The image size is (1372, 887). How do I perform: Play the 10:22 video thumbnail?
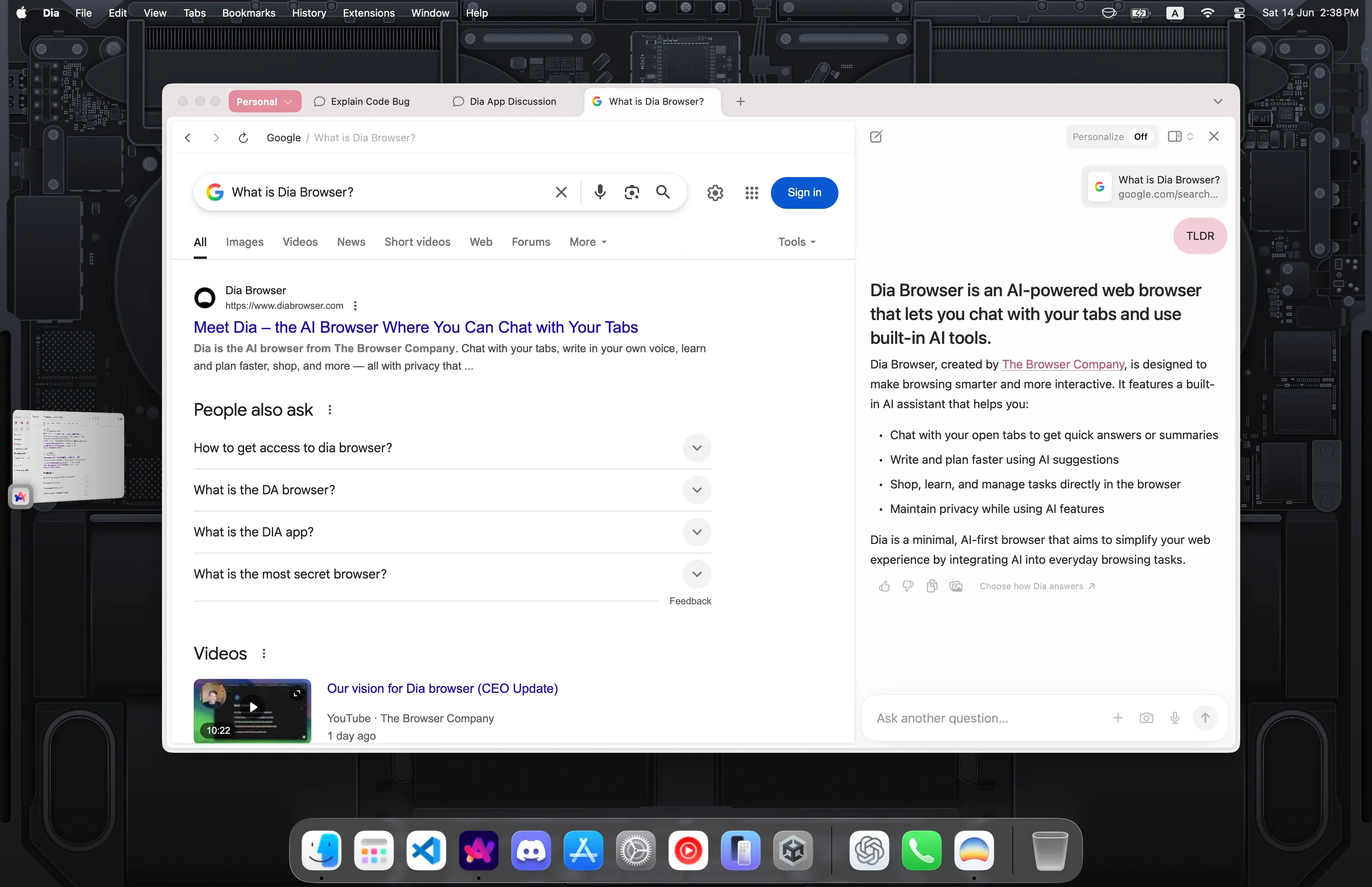point(252,710)
